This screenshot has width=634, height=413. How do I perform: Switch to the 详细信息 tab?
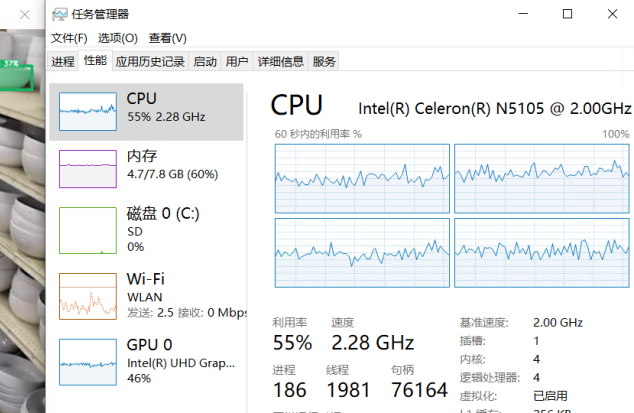[280, 61]
